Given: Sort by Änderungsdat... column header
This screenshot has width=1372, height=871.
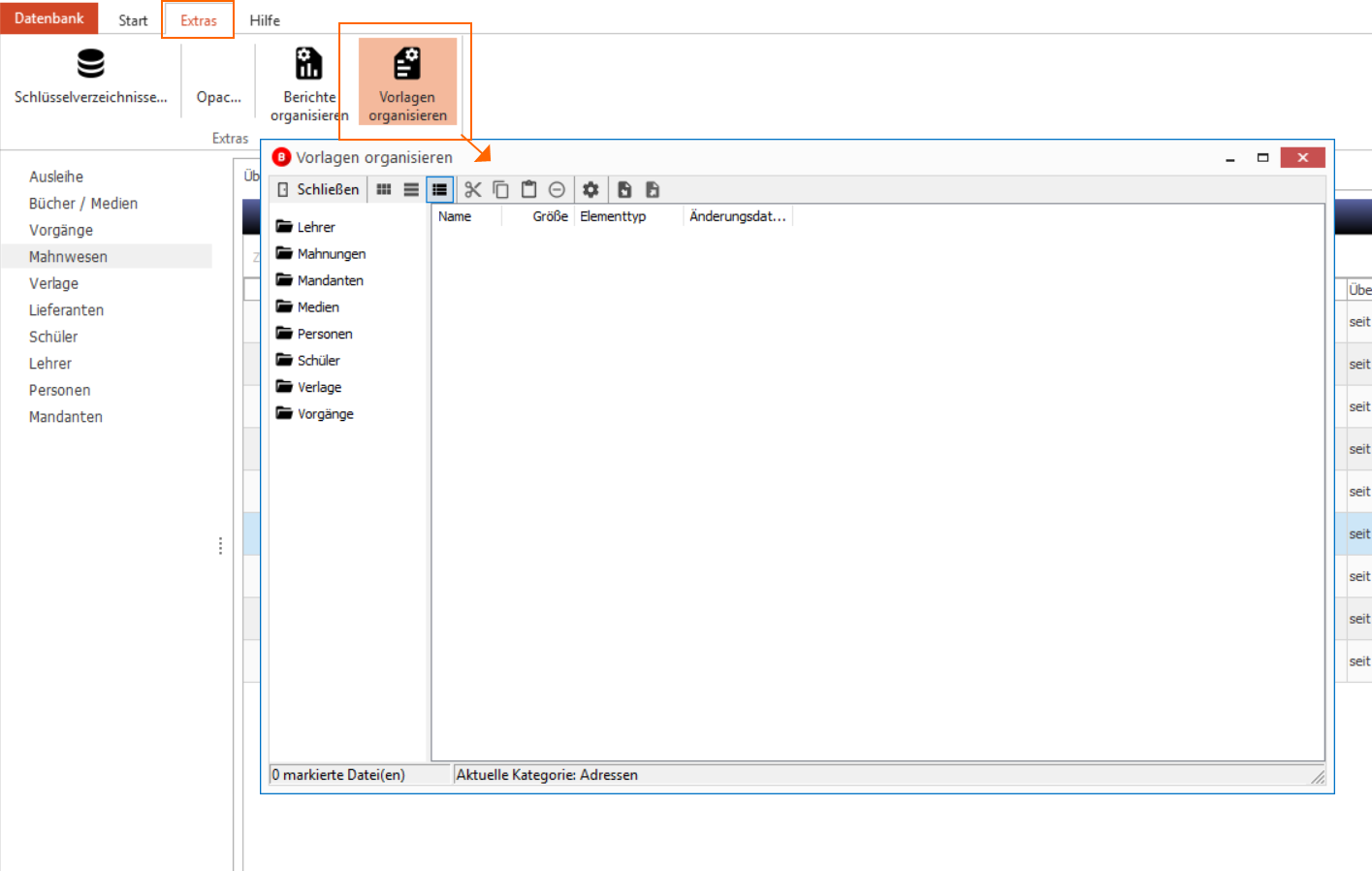Looking at the screenshot, I should click(737, 216).
